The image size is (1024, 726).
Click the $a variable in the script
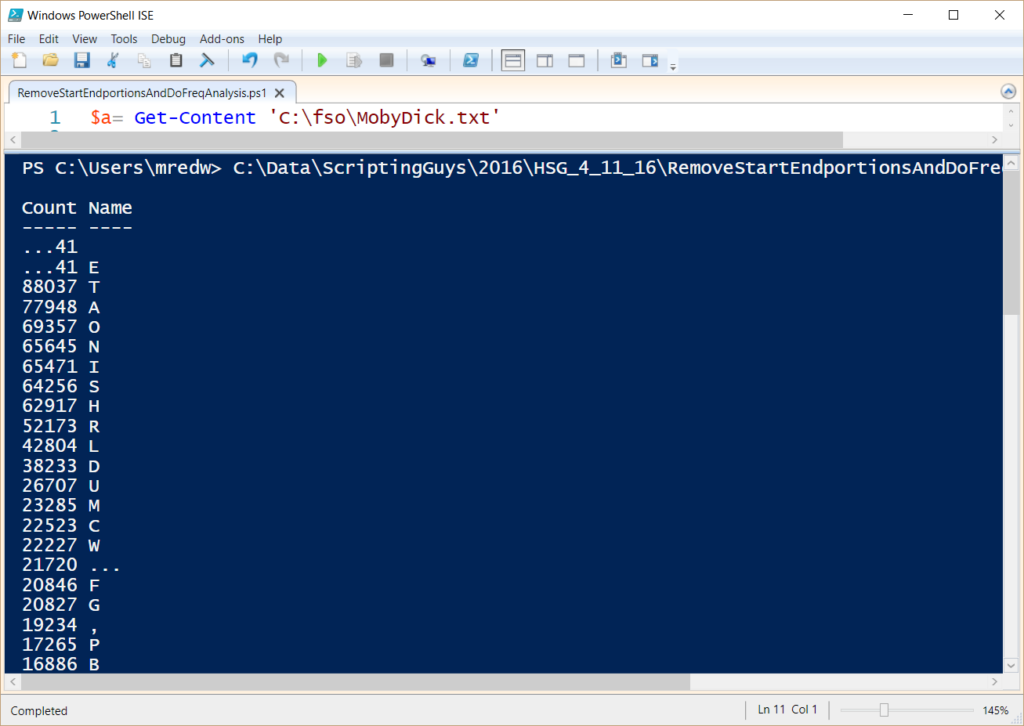[x=101, y=118]
